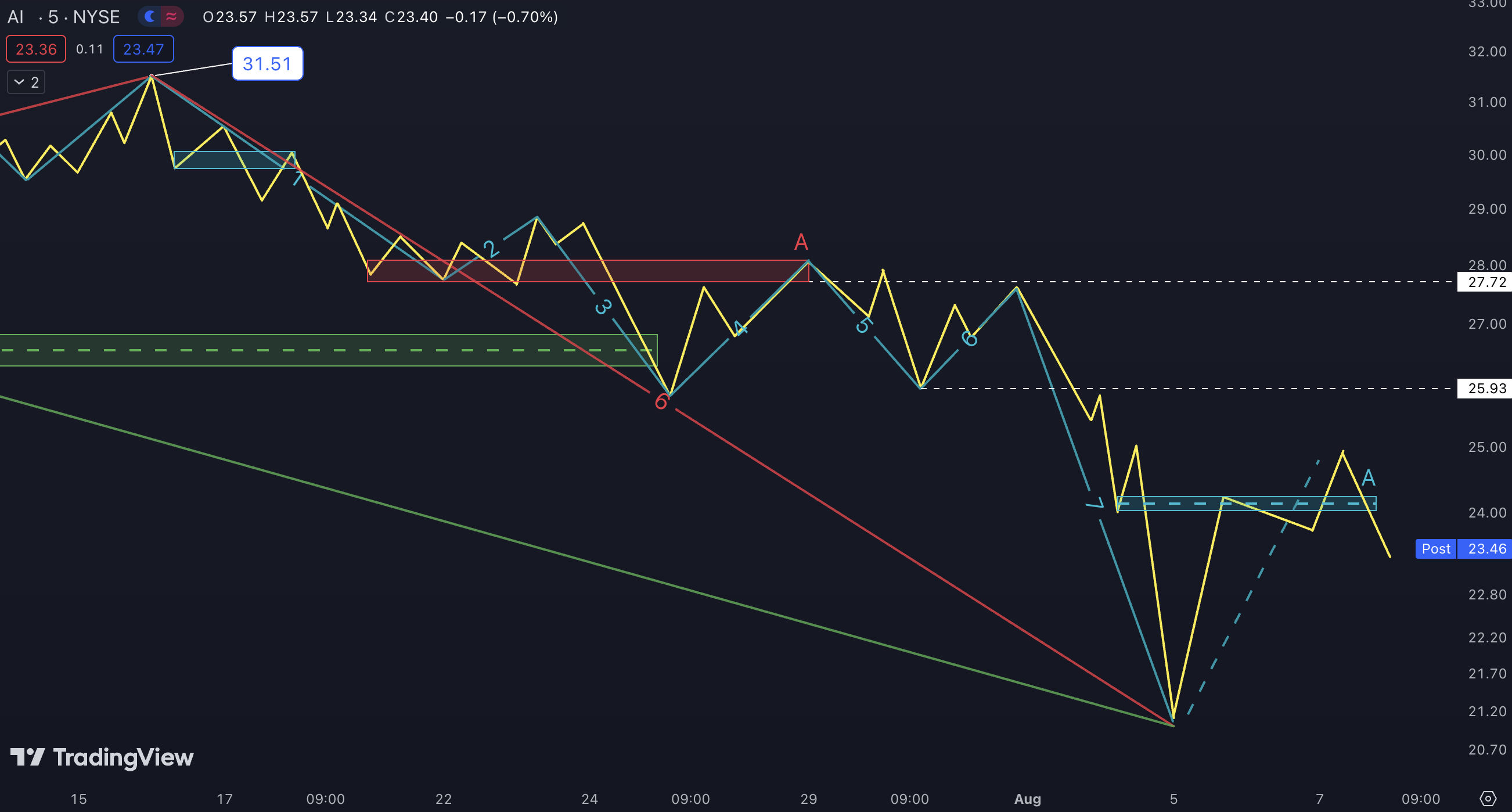This screenshot has width=1512, height=812.
Task: Open chart settings gear in bottom corner
Action: point(1488,799)
